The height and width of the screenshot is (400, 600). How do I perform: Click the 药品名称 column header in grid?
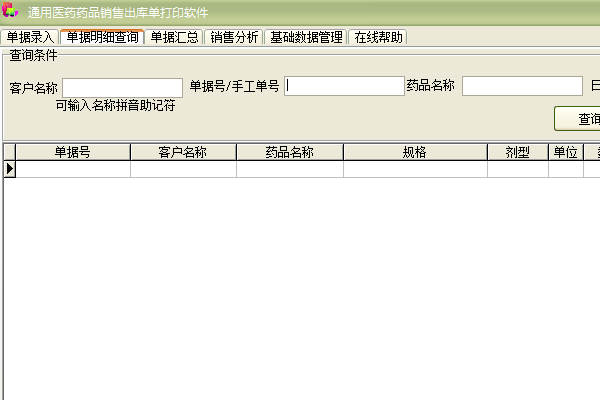(x=290, y=152)
